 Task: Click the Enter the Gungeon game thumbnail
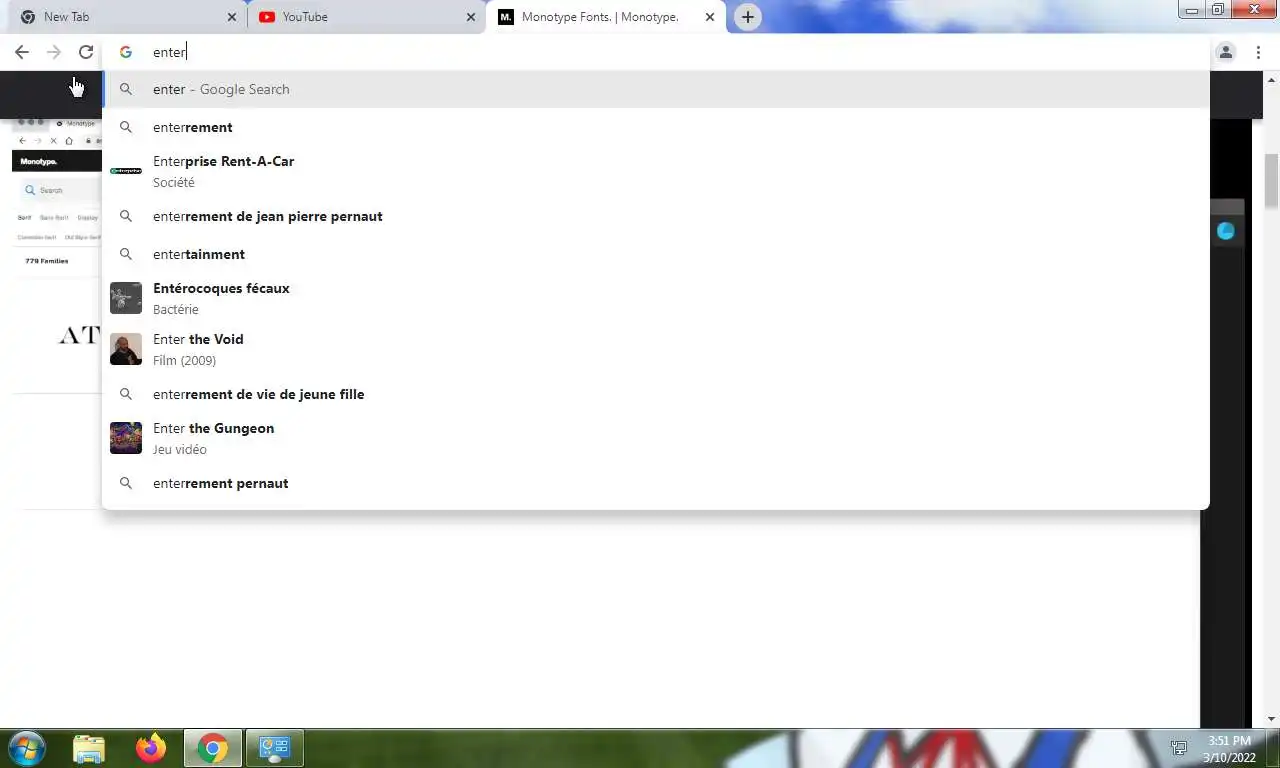(126, 438)
